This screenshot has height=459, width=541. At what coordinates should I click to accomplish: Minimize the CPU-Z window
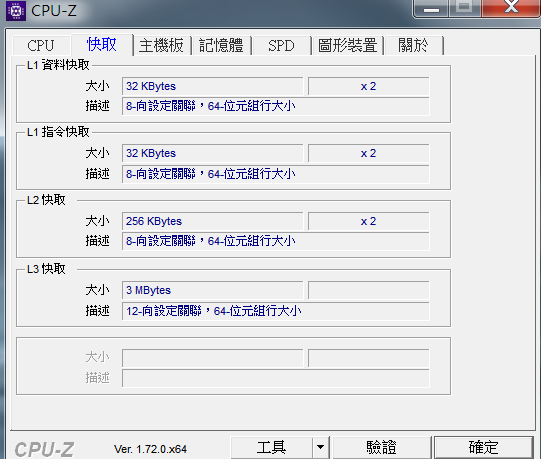click(431, 8)
